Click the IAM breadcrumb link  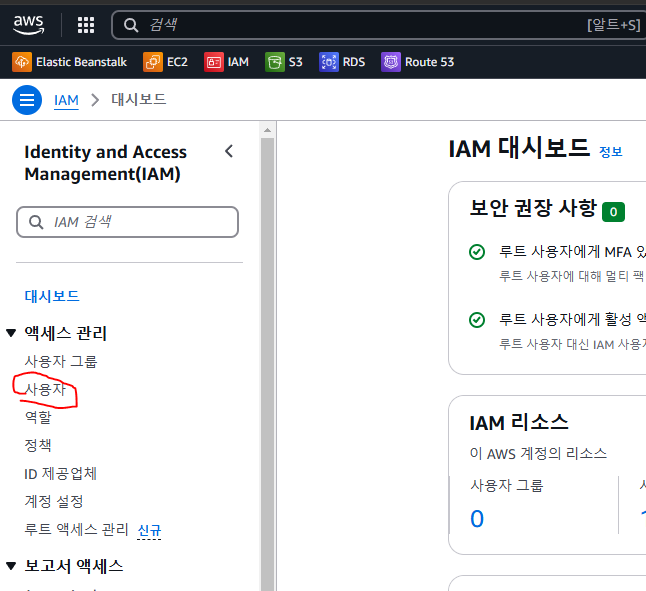coord(66,100)
